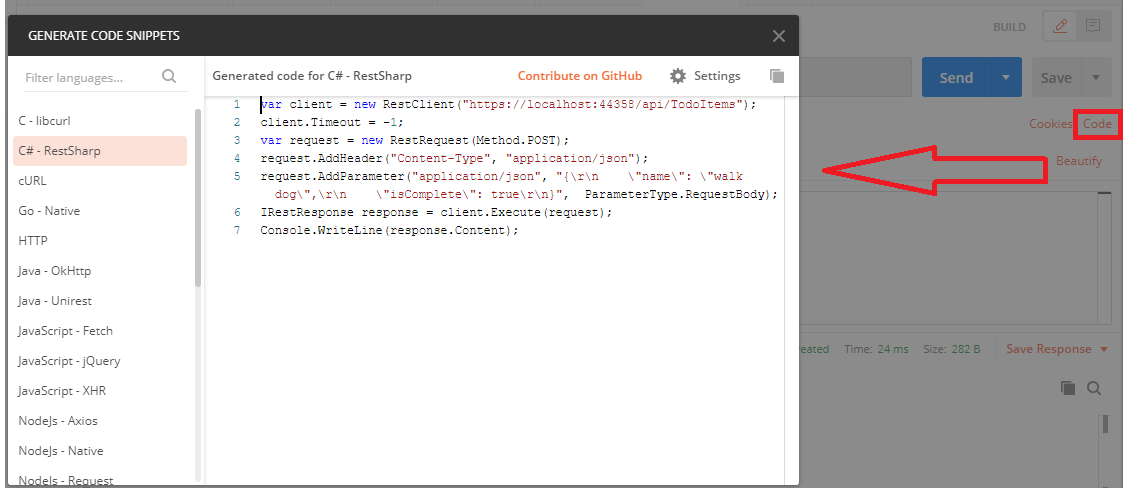Select C - libcurl language
The image size is (1123, 490).
click(x=100, y=121)
